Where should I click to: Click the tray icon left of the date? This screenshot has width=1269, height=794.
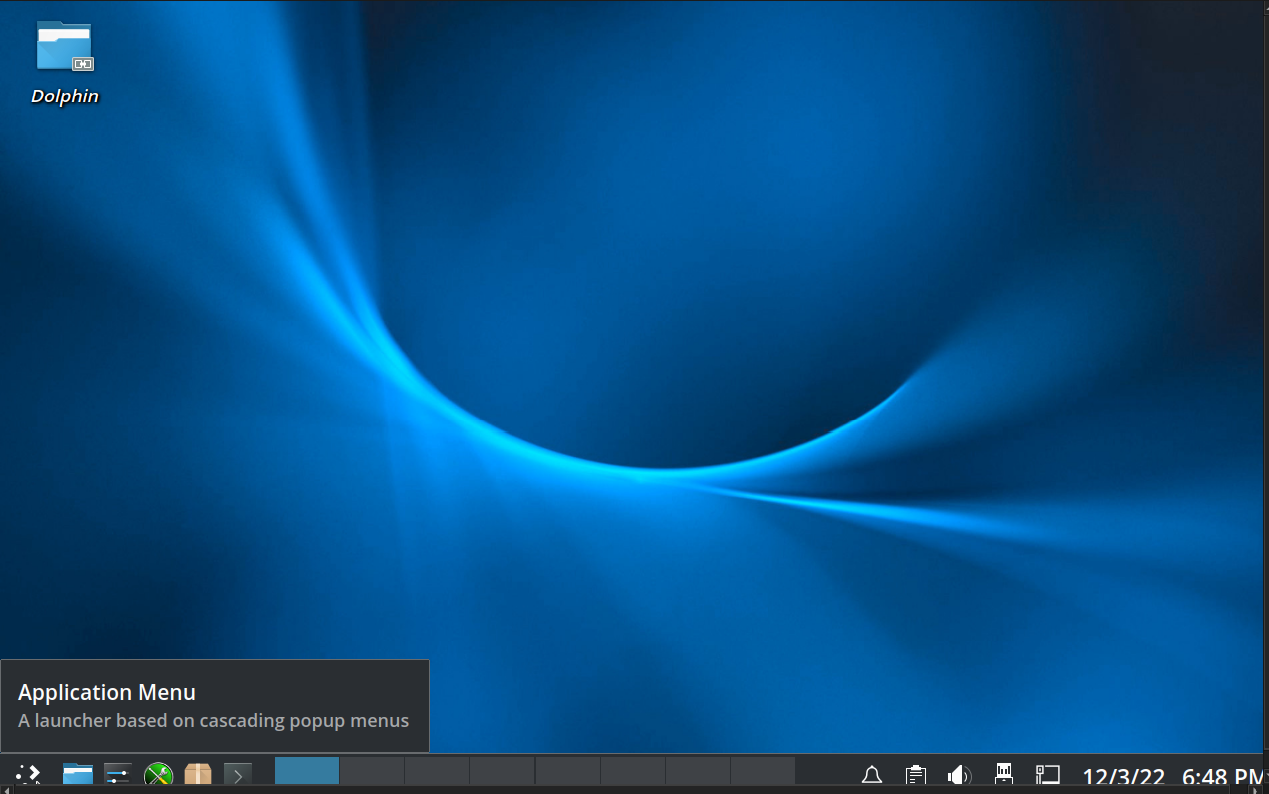pos(1047,775)
